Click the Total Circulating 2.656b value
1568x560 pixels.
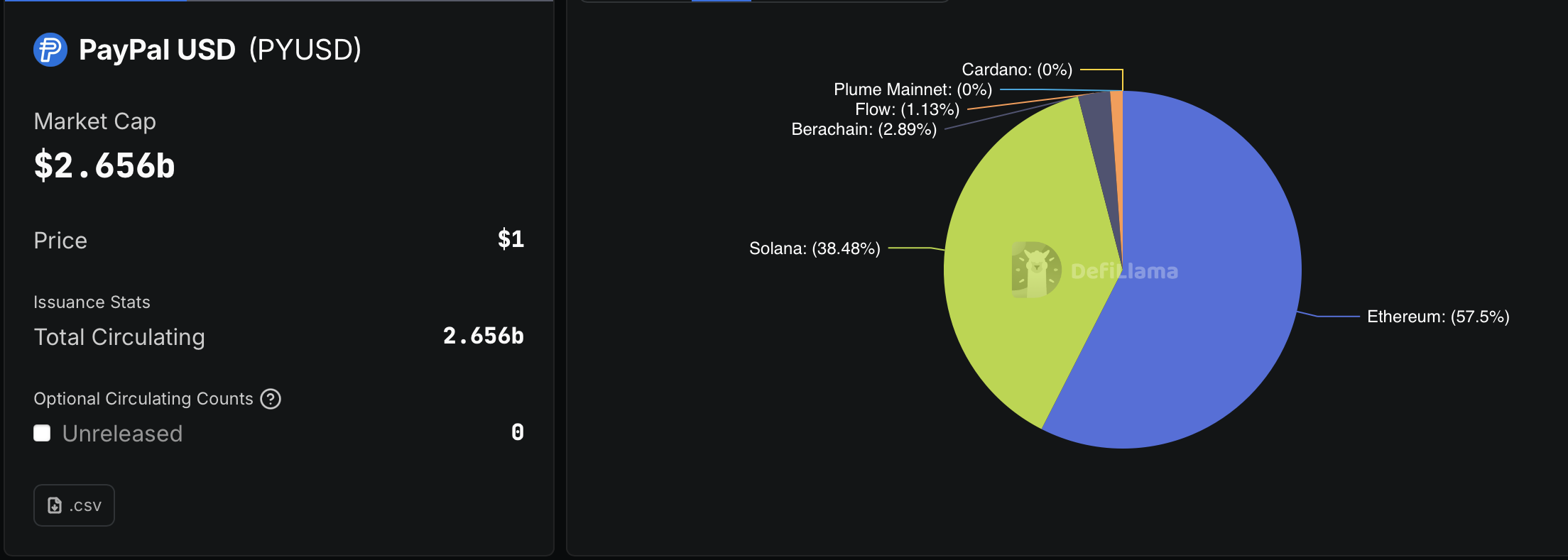point(483,336)
